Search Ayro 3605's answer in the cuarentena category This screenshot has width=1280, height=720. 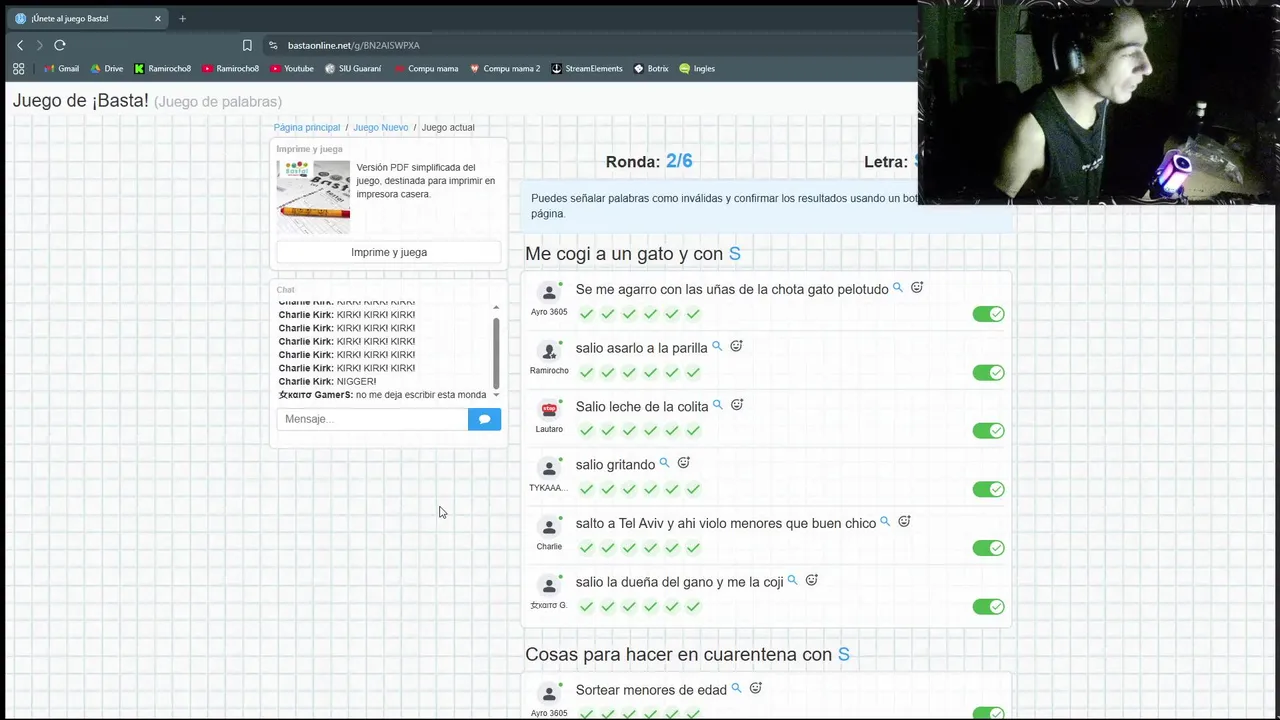click(x=737, y=689)
